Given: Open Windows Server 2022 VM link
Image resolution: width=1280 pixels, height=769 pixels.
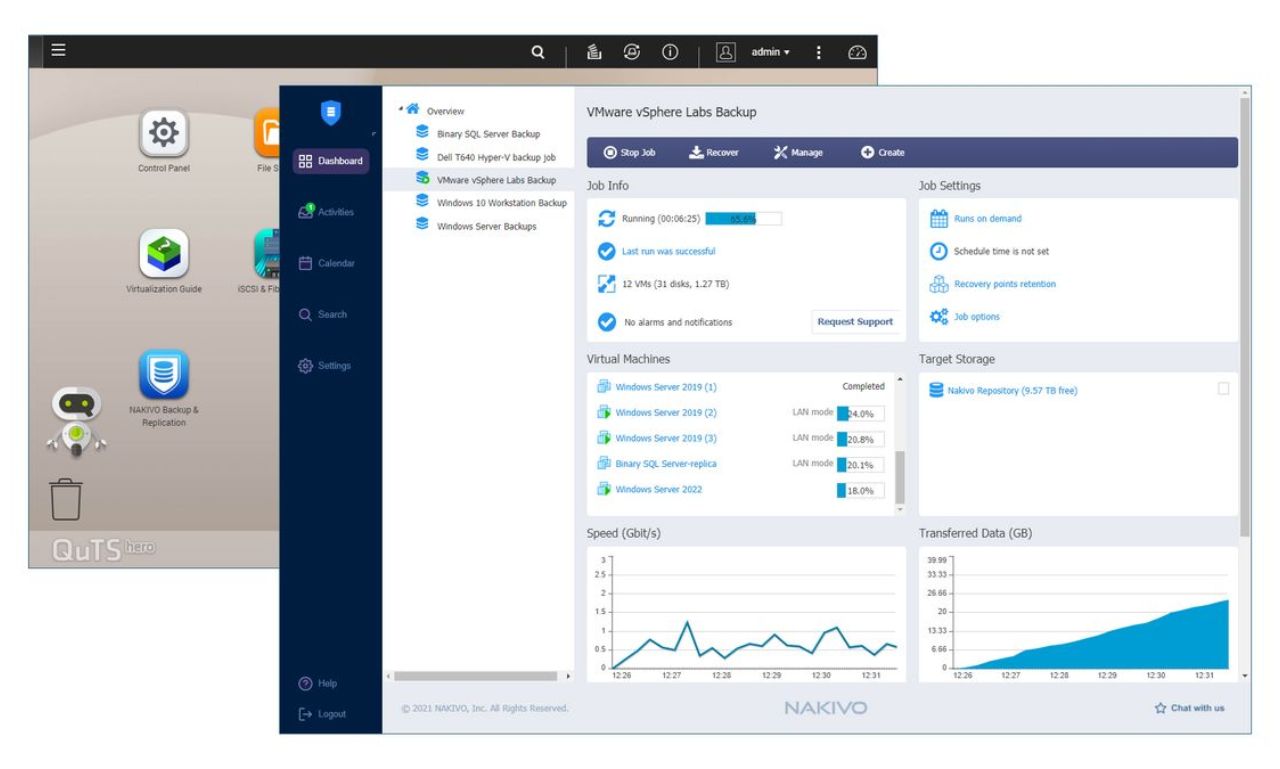Looking at the screenshot, I should [658, 490].
